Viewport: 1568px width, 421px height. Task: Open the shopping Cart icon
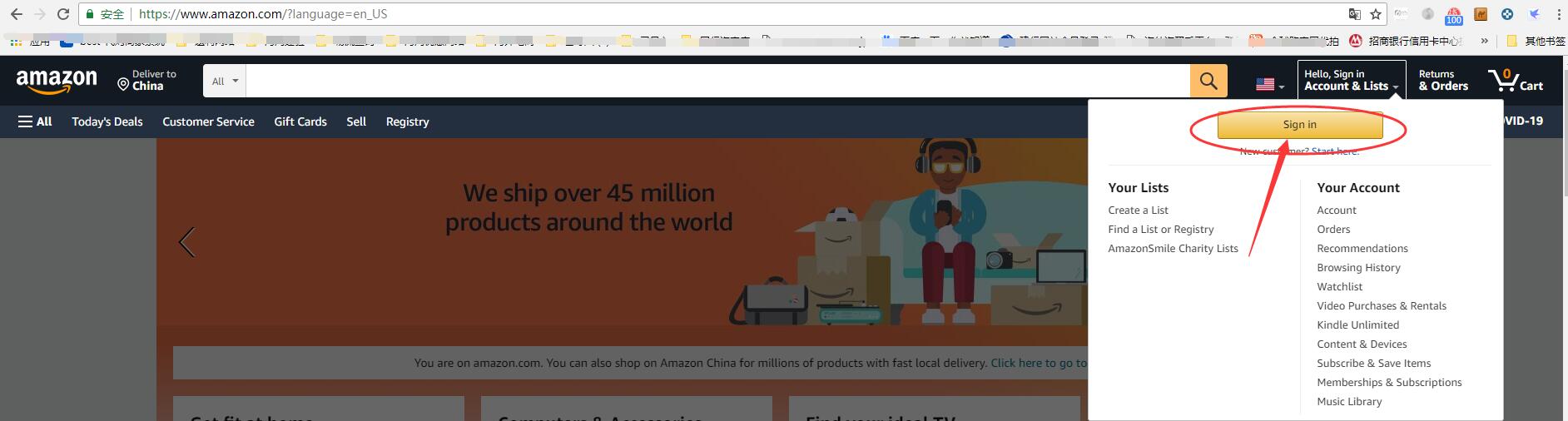(x=1516, y=81)
